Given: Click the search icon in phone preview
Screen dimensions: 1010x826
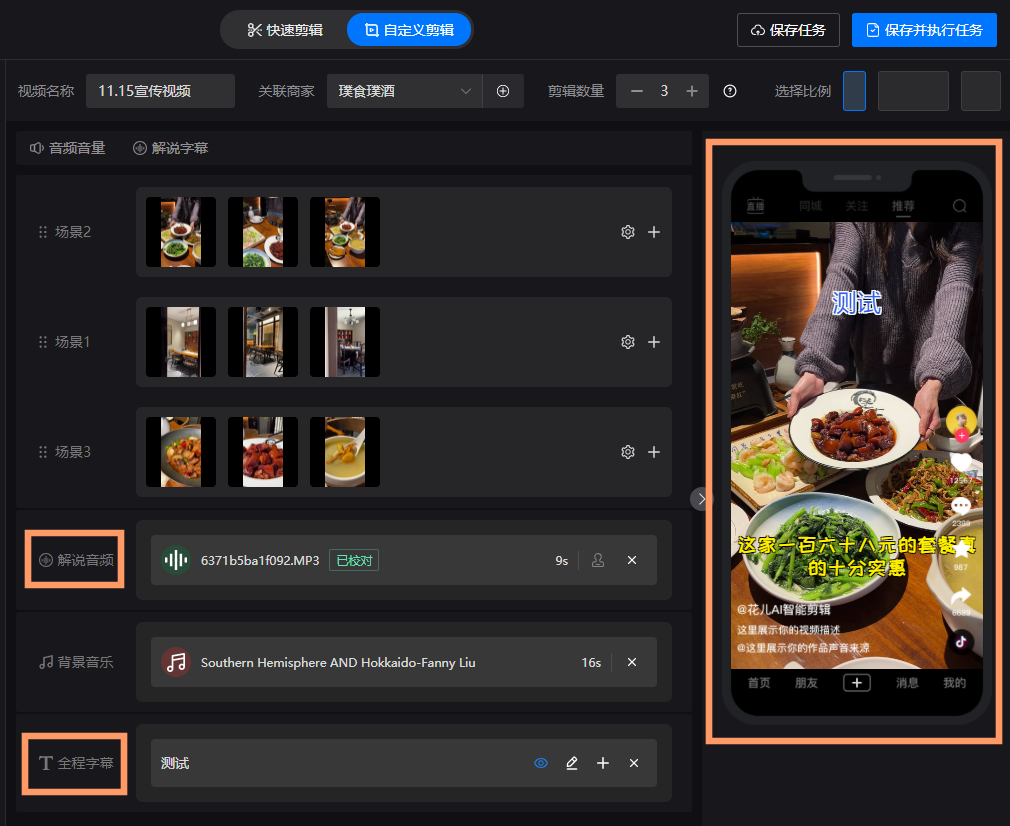Looking at the screenshot, I should tap(960, 206).
